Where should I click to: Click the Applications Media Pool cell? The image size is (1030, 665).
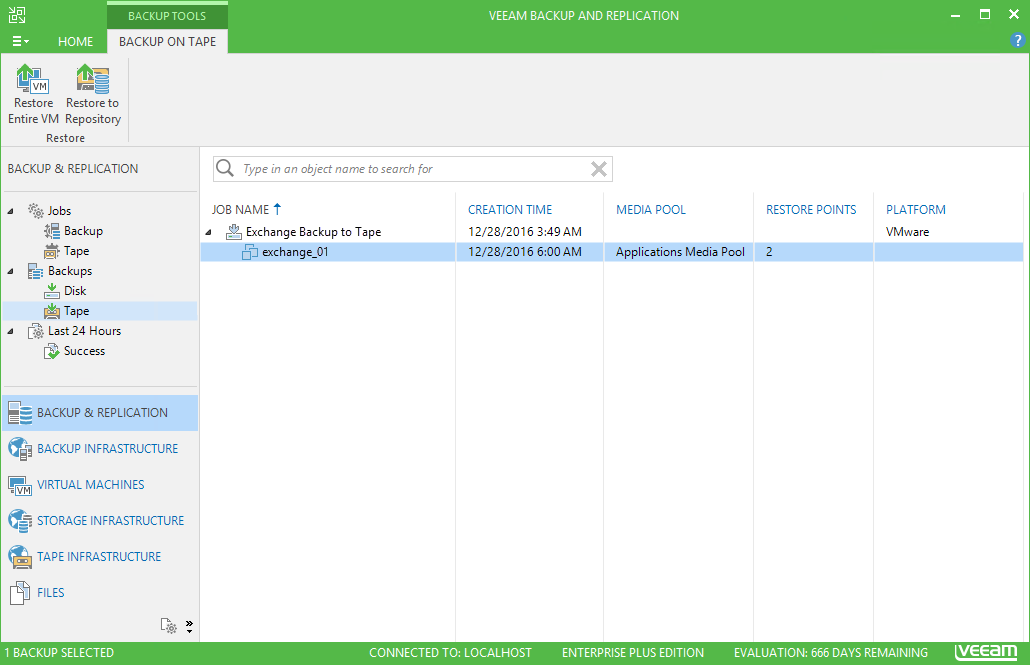(x=680, y=252)
